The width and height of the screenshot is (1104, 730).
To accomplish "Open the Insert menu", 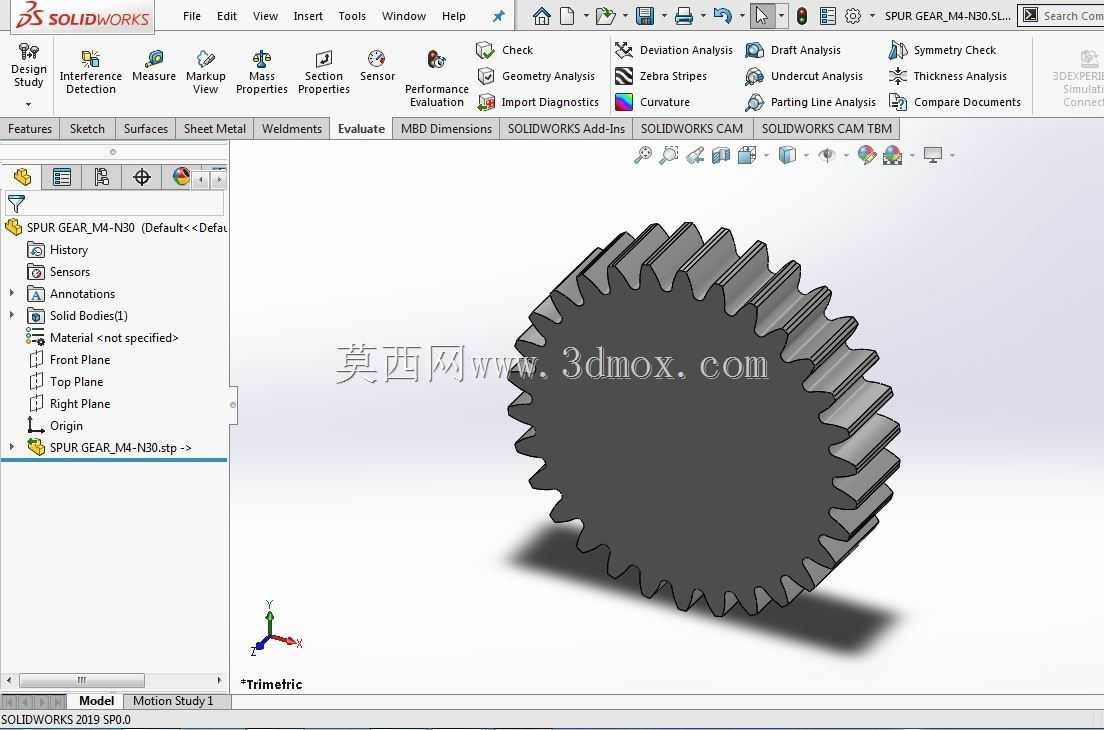I will 308,15.
